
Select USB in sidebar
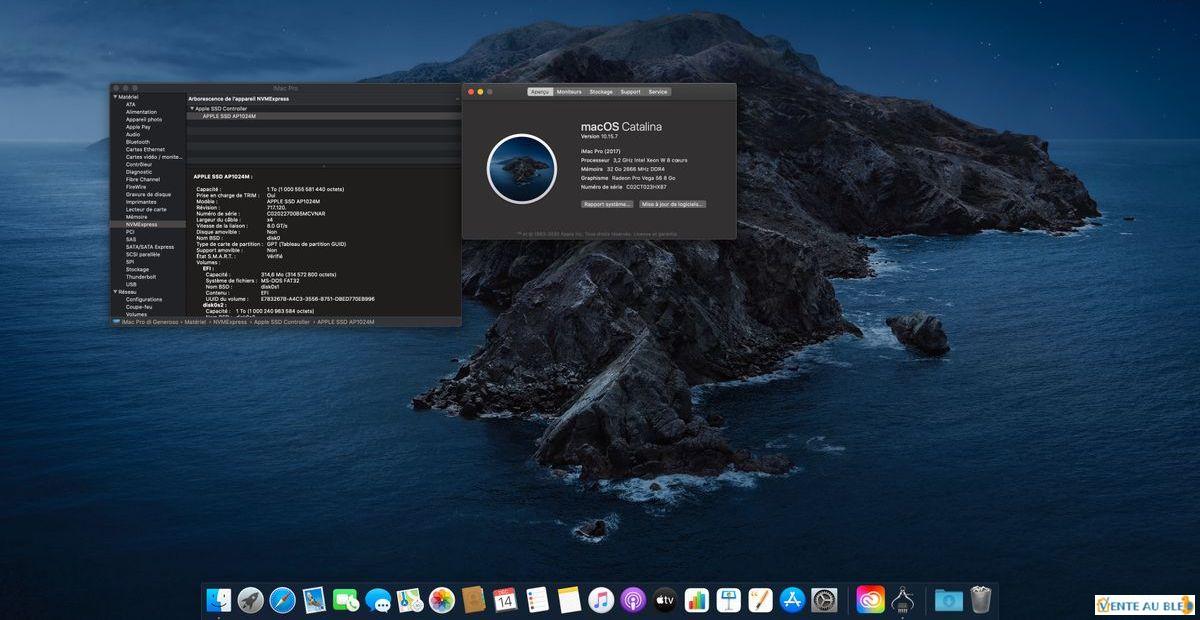[131, 284]
